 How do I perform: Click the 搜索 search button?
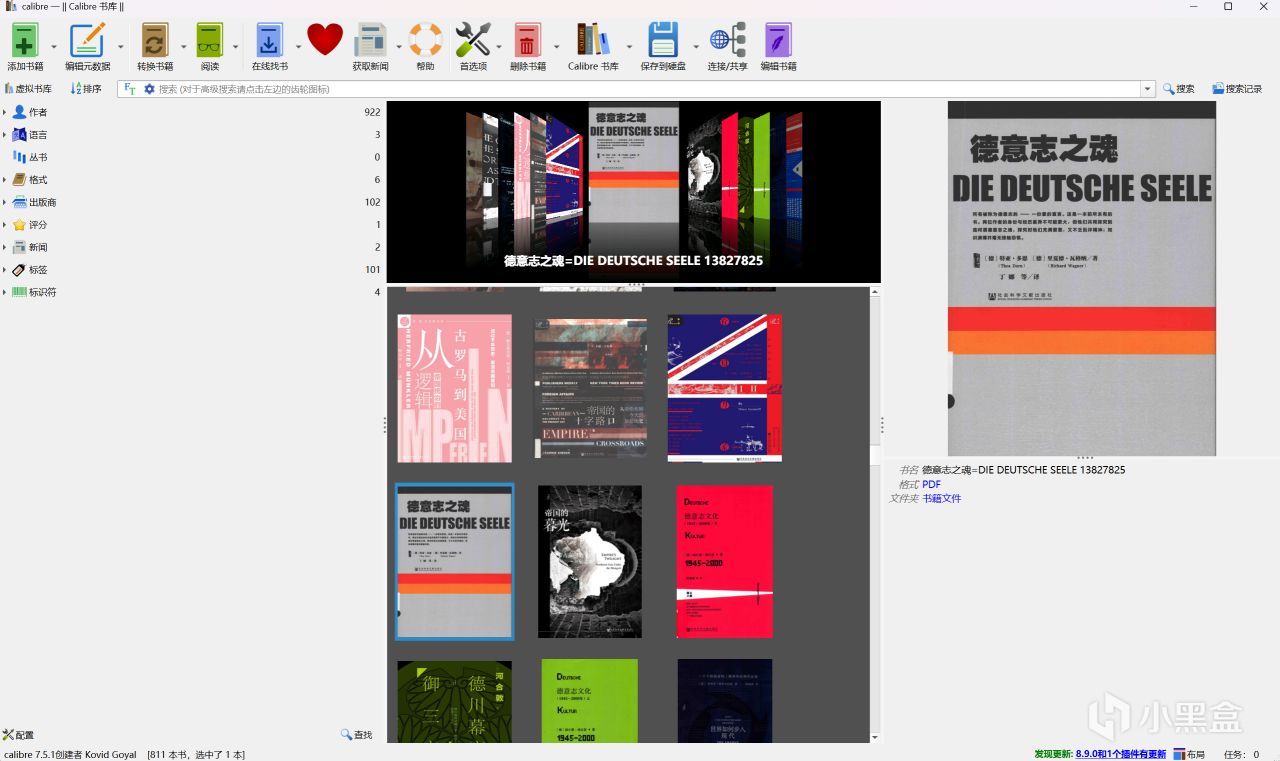pyautogui.click(x=1179, y=89)
